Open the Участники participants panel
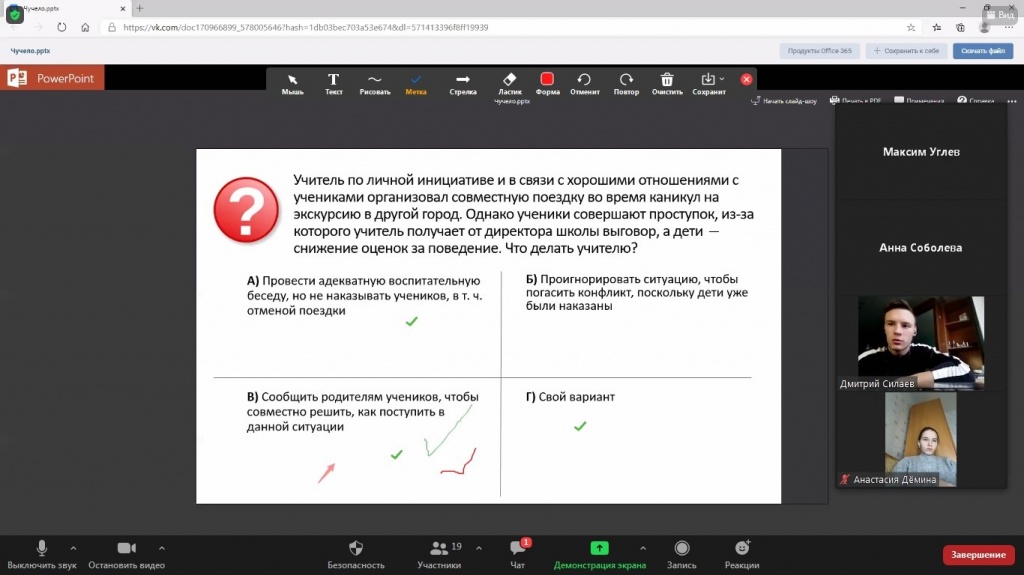This screenshot has width=1024, height=575. click(439, 553)
